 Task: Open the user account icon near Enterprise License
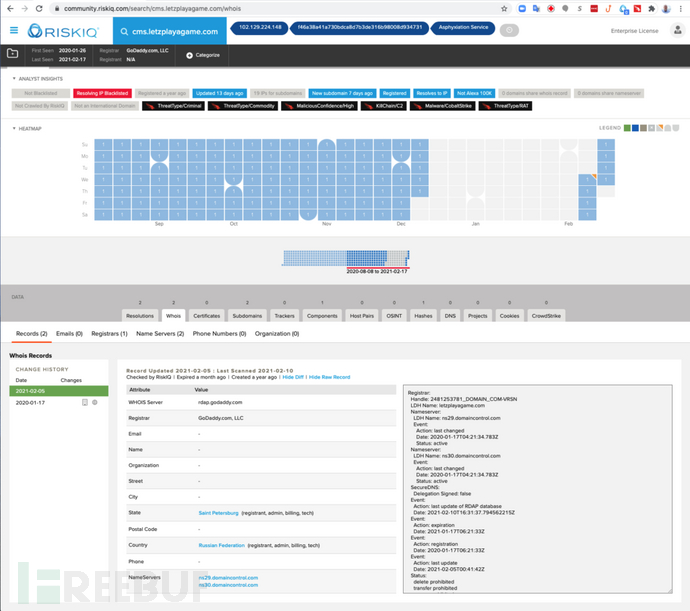678,30
